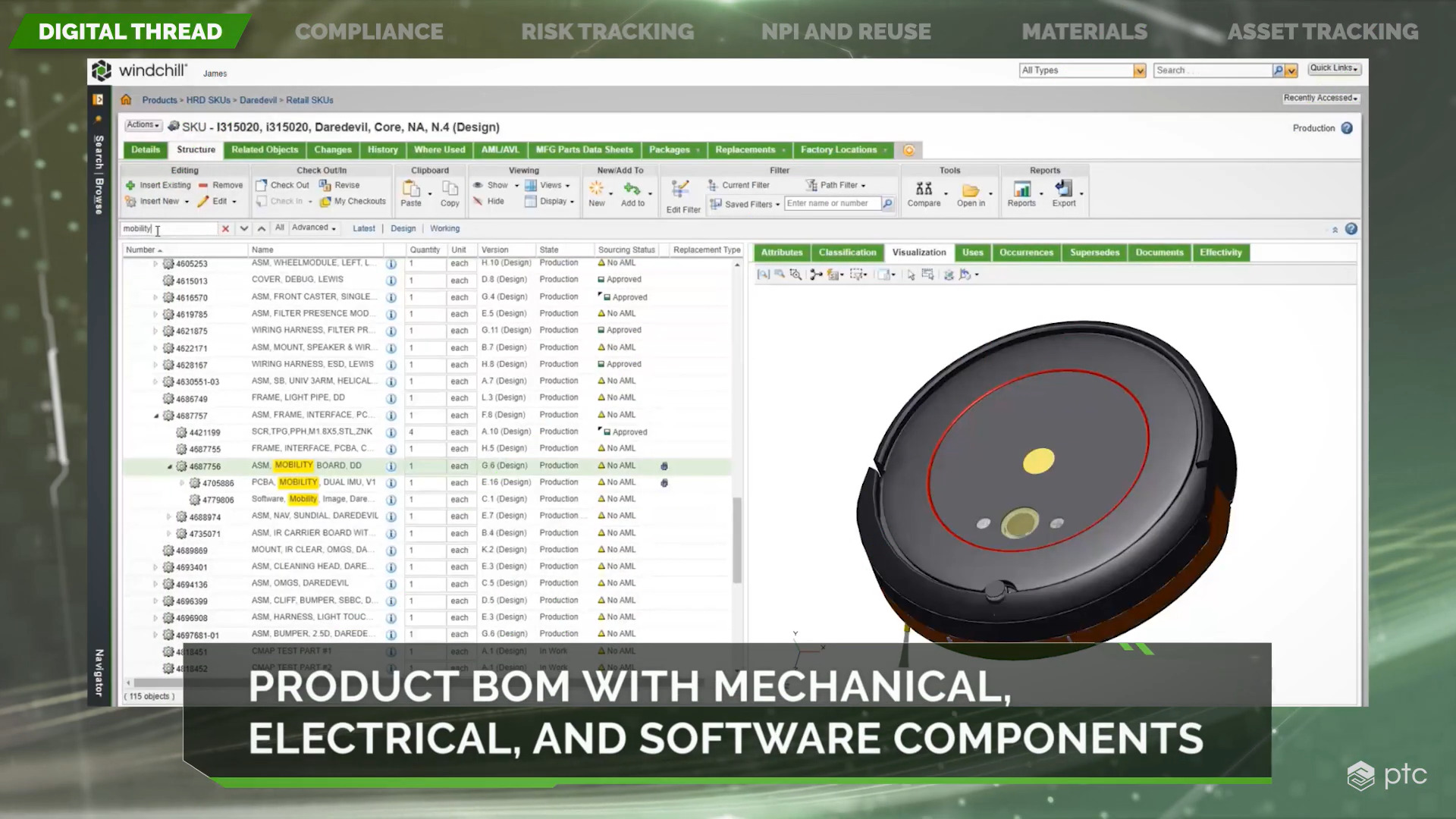Viewport: 1456px width, 819px height.
Task: Clear the mobility search with red X
Action: pos(225,228)
